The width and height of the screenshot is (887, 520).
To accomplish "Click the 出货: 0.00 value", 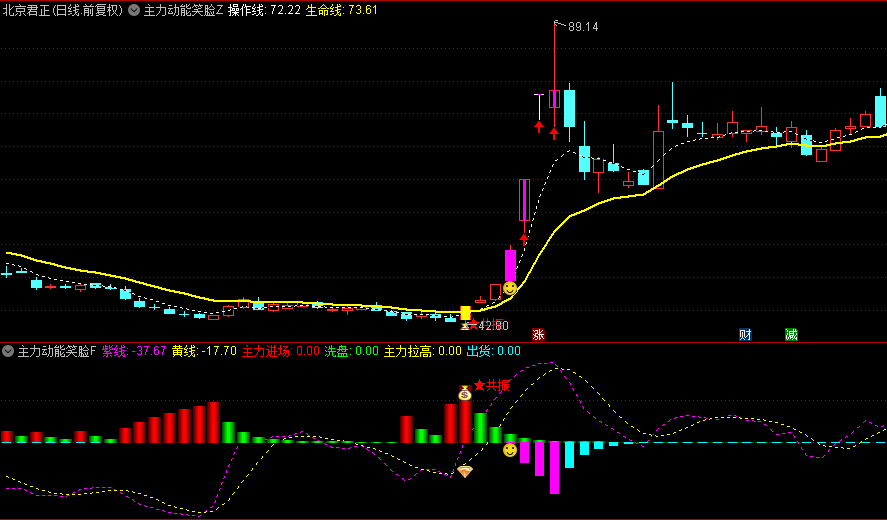I will pyautogui.click(x=493, y=351).
